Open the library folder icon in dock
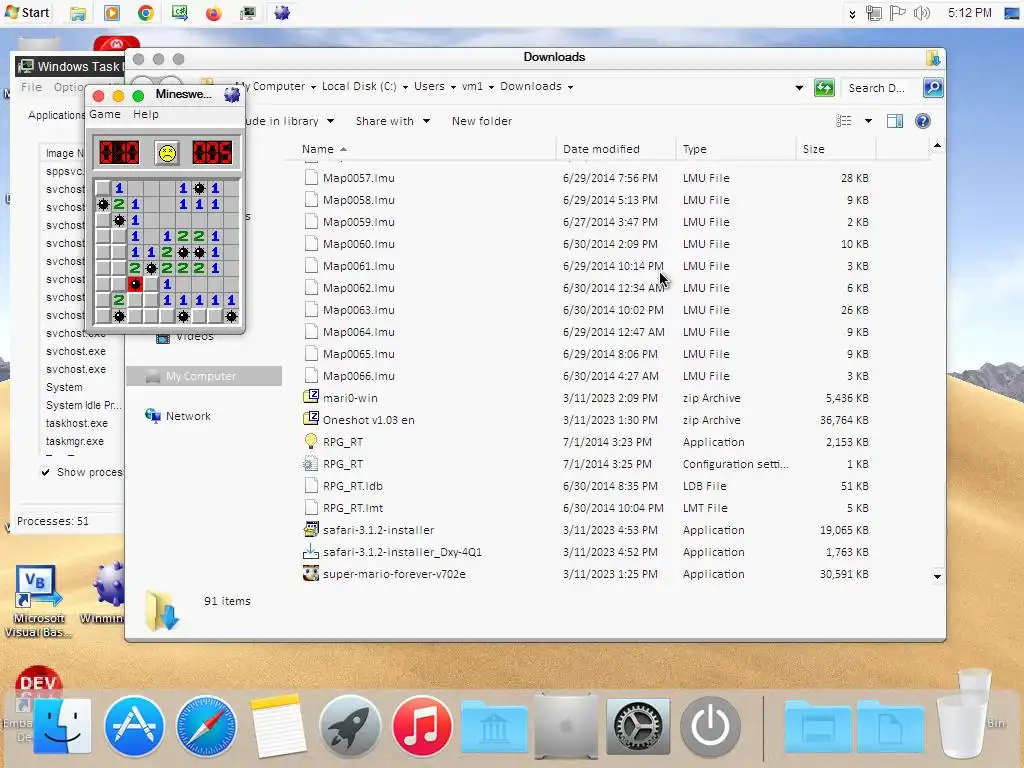The image size is (1024, 768). click(x=494, y=726)
